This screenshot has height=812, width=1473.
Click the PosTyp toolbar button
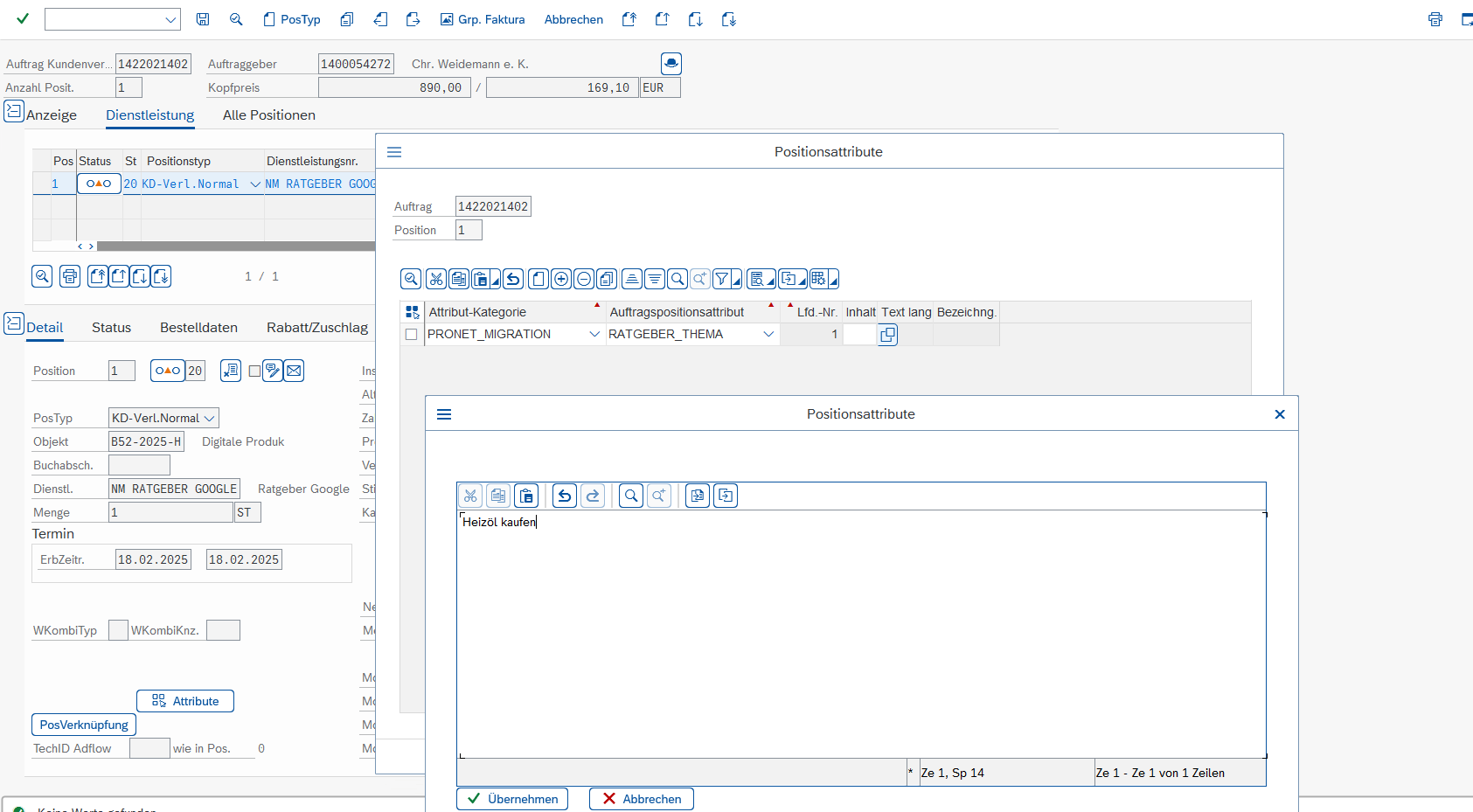(292, 19)
